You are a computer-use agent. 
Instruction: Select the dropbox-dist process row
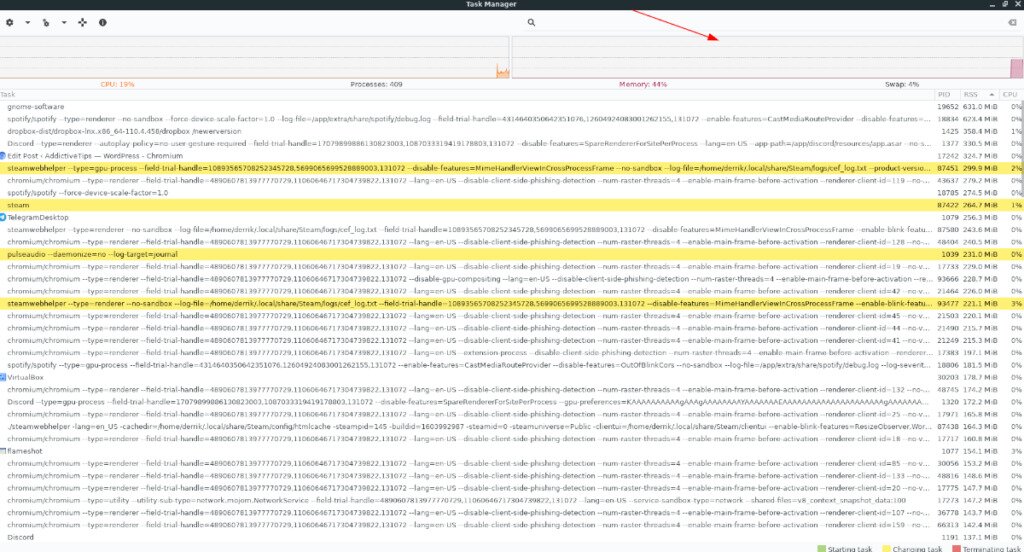coord(512,131)
